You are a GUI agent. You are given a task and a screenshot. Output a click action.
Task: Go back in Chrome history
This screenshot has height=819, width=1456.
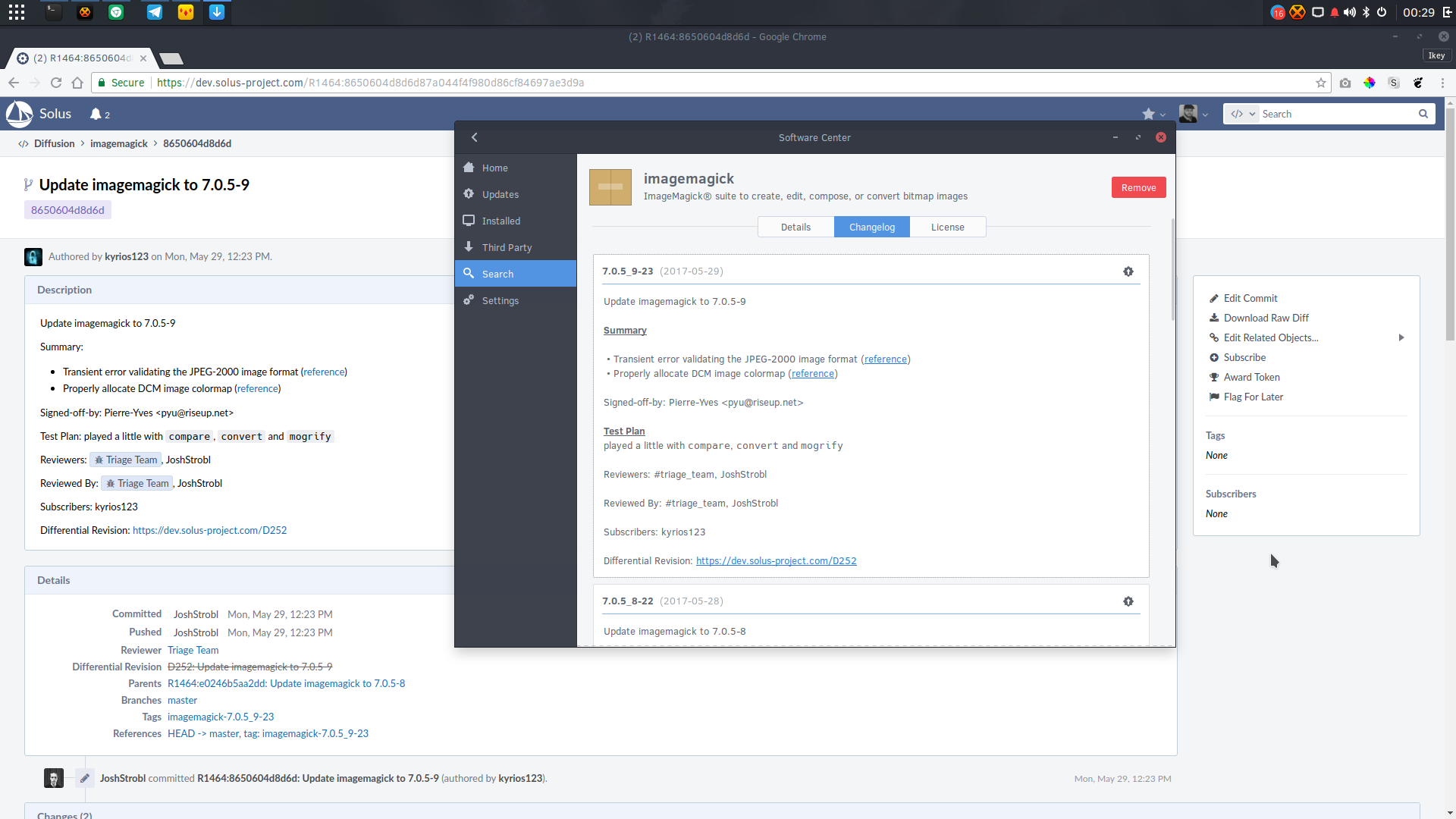[14, 83]
